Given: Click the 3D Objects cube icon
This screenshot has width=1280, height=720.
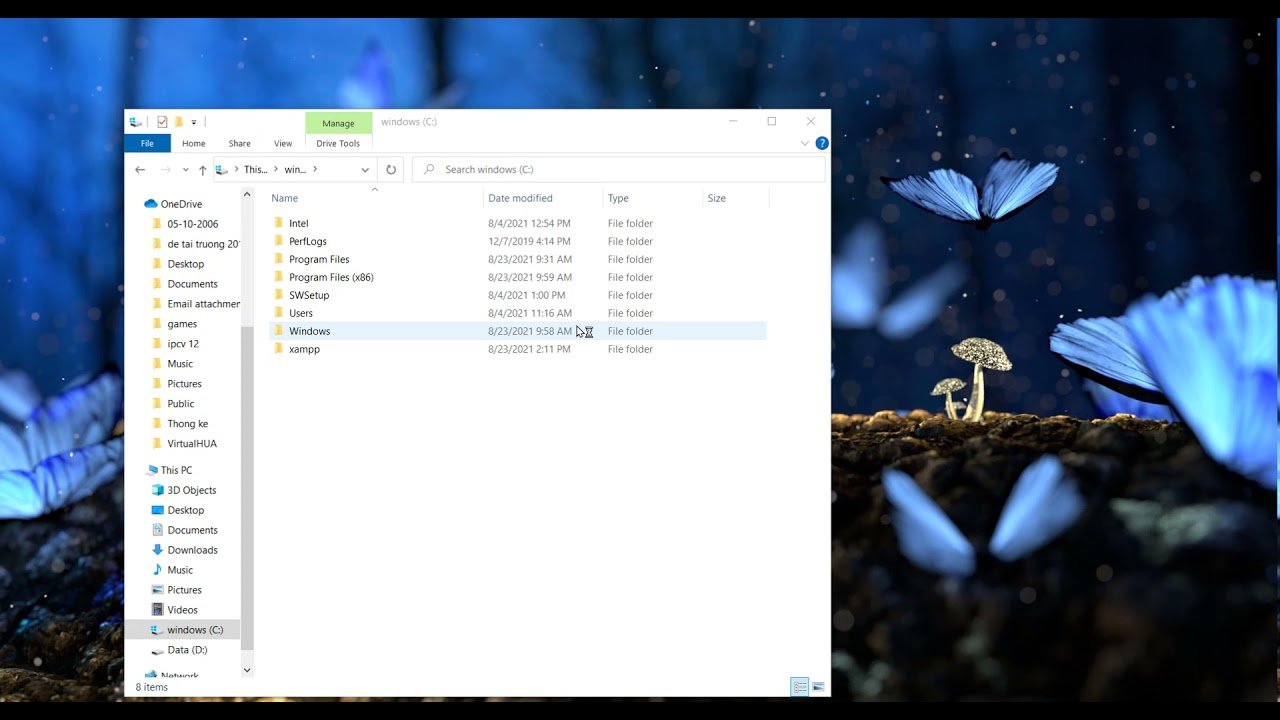Looking at the screenshot, I should (157, 490).
